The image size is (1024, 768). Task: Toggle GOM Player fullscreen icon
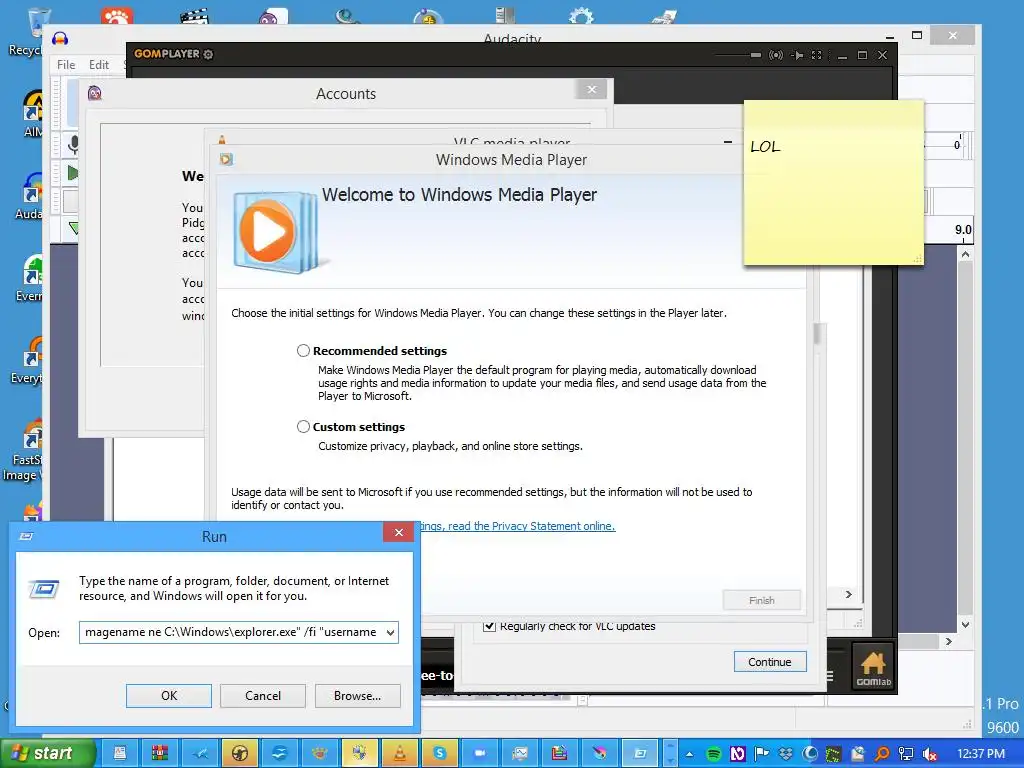coord(816,55)
